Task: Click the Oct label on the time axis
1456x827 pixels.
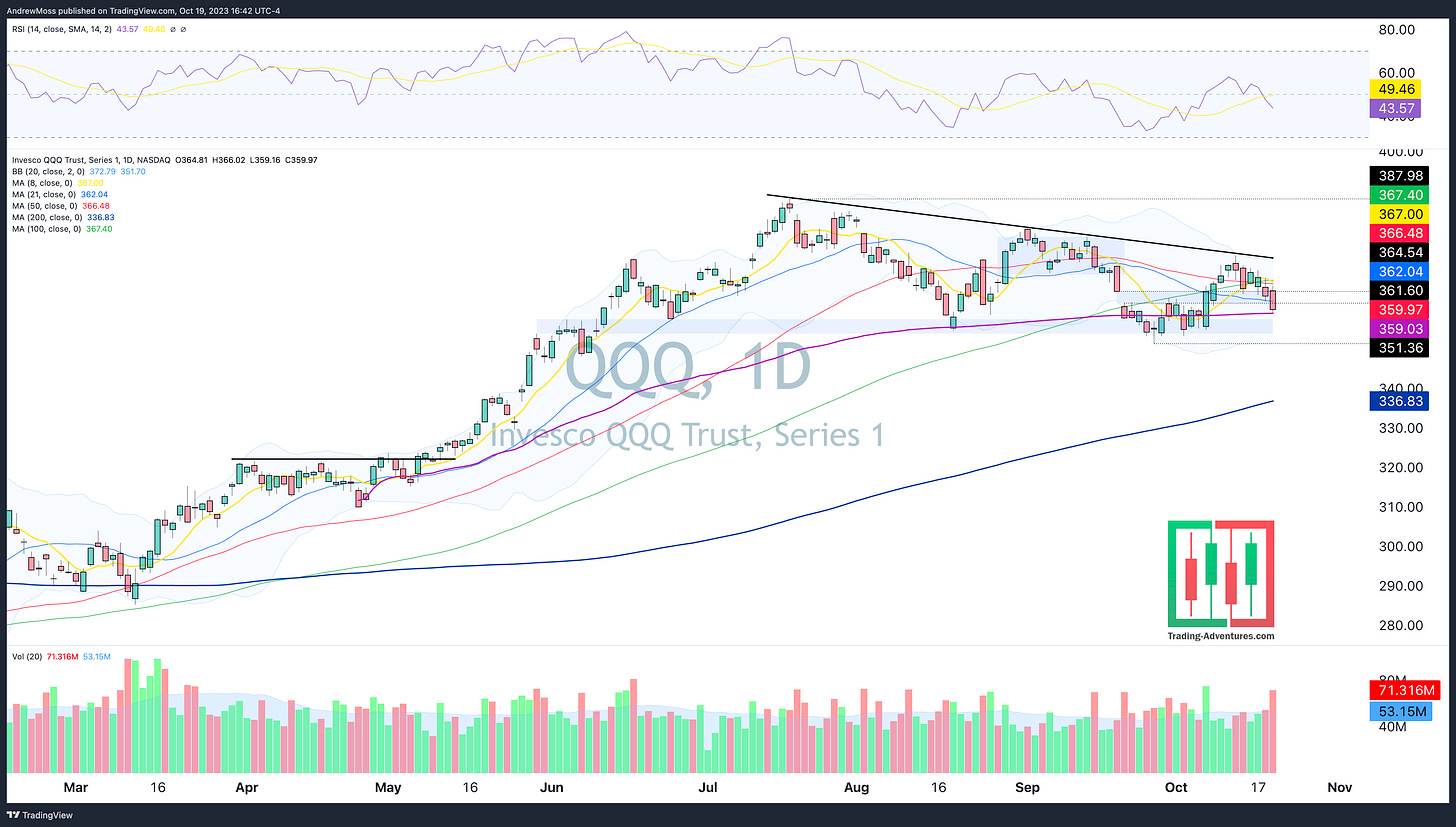Action: [x=1176, y=787]
